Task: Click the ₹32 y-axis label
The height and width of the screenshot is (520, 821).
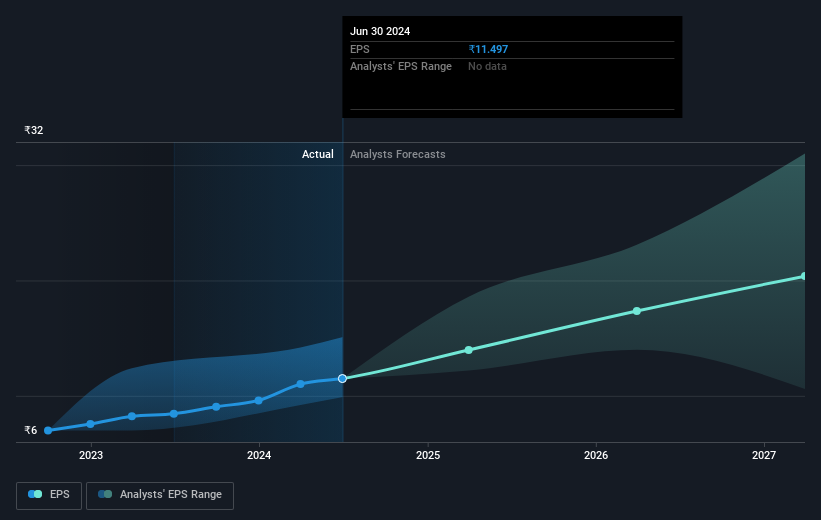Action: point(34,130)
